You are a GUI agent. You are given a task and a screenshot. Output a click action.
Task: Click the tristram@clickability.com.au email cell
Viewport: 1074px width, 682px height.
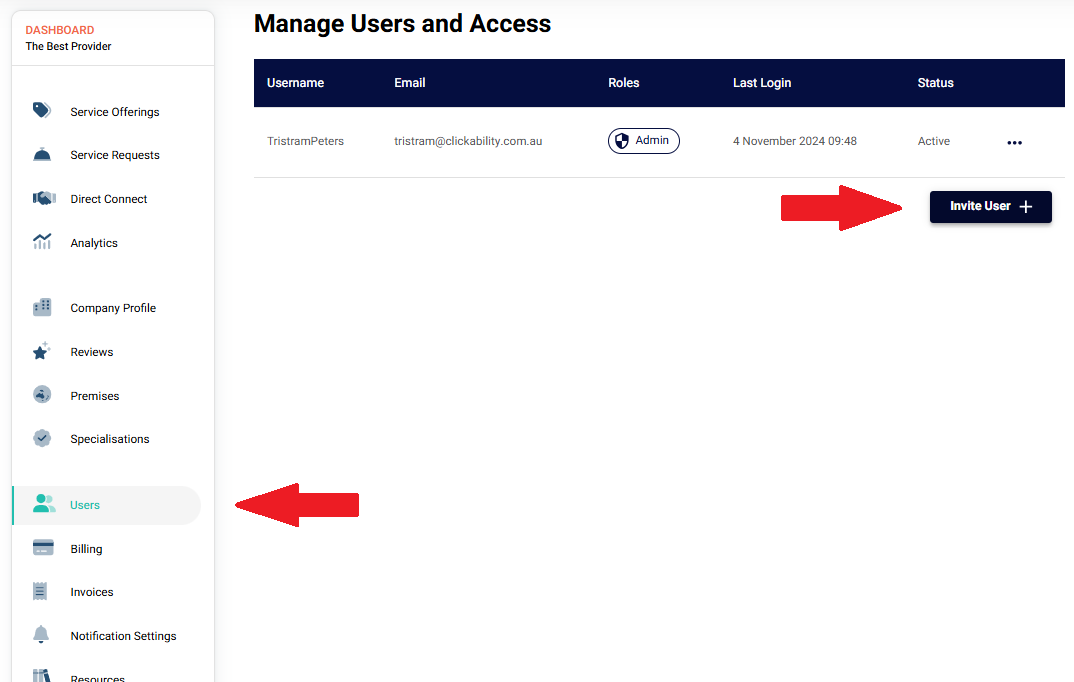[468, 141]
